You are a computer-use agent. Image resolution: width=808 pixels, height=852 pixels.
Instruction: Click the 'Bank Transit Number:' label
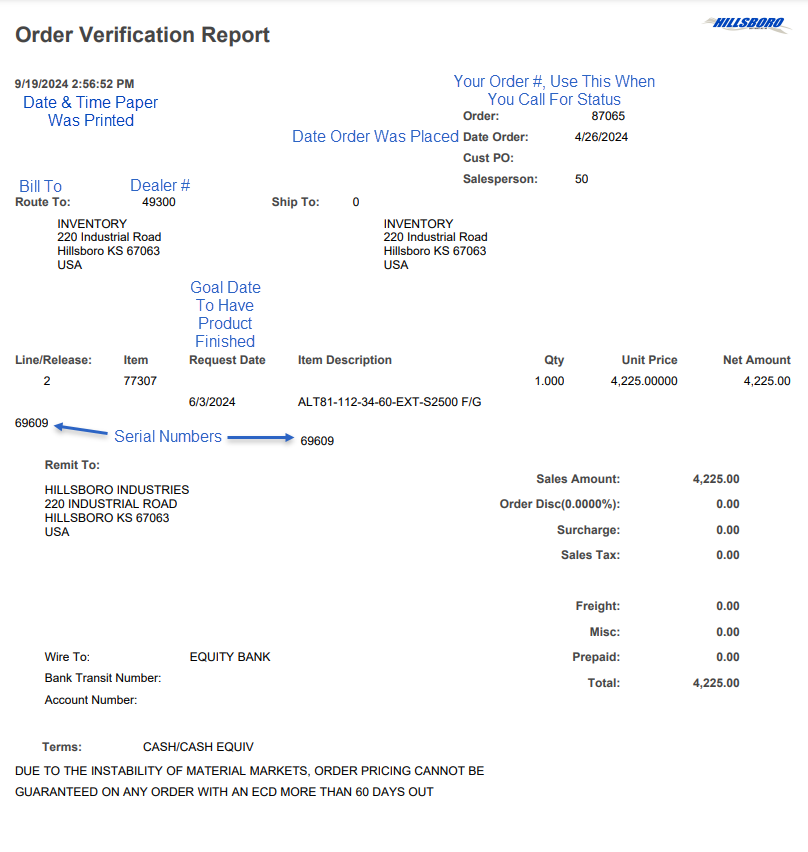pos(103,679)
